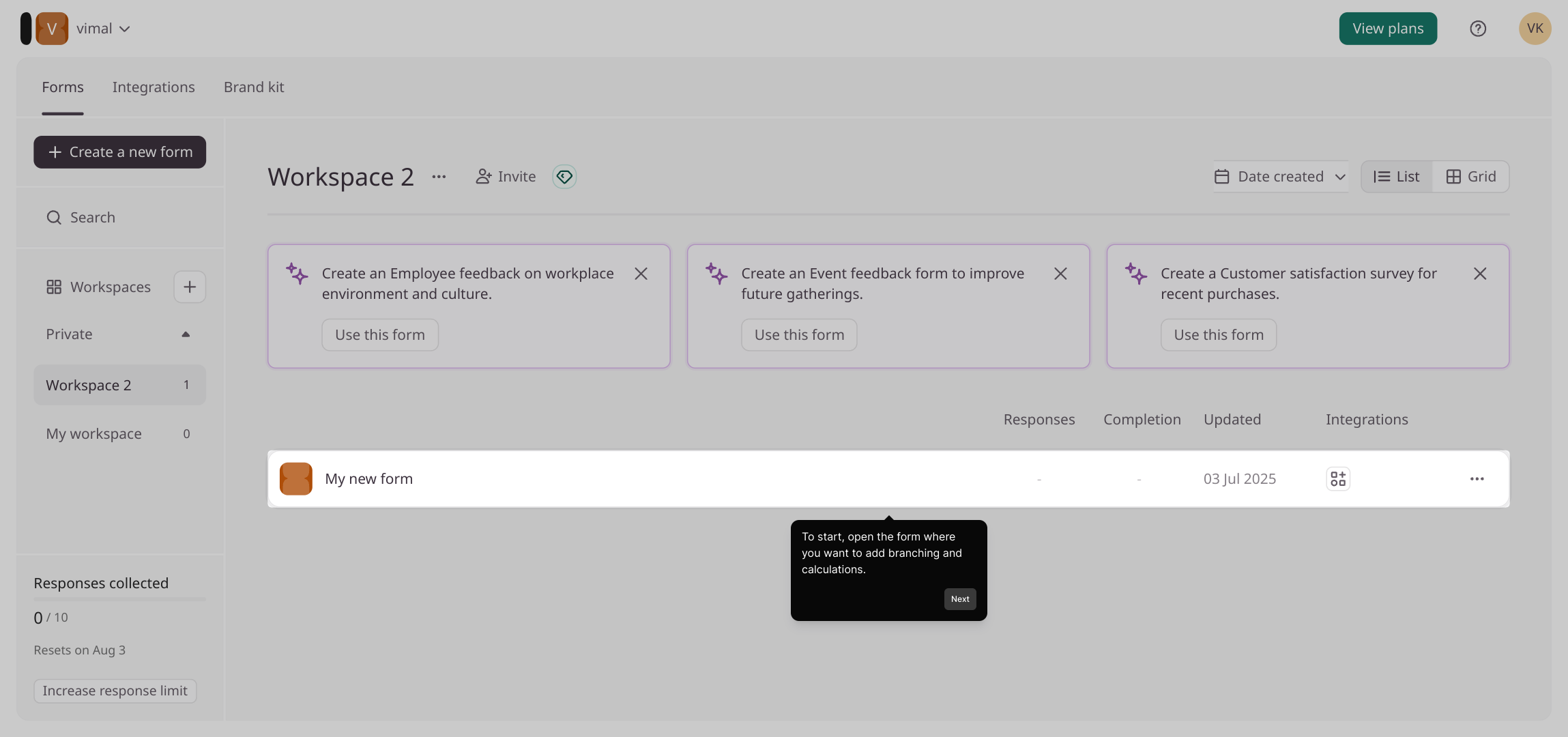The height and width of the screenshot is (737, 1568).
Task: Use this form for Event feedback
Action: [800, 335]
